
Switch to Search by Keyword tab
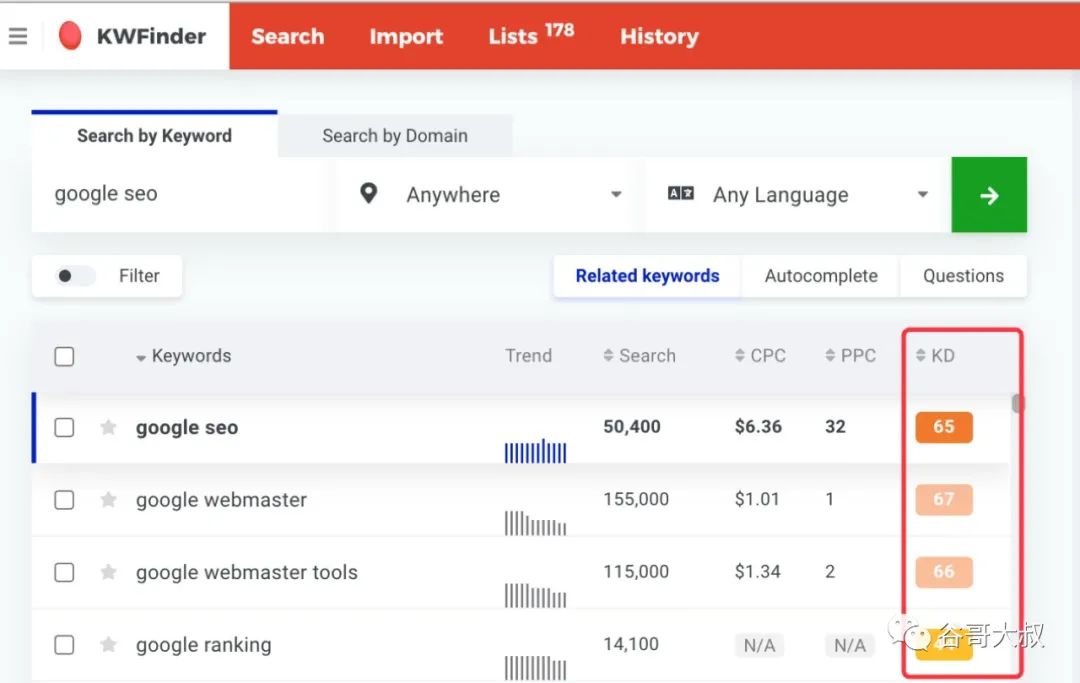154,136
